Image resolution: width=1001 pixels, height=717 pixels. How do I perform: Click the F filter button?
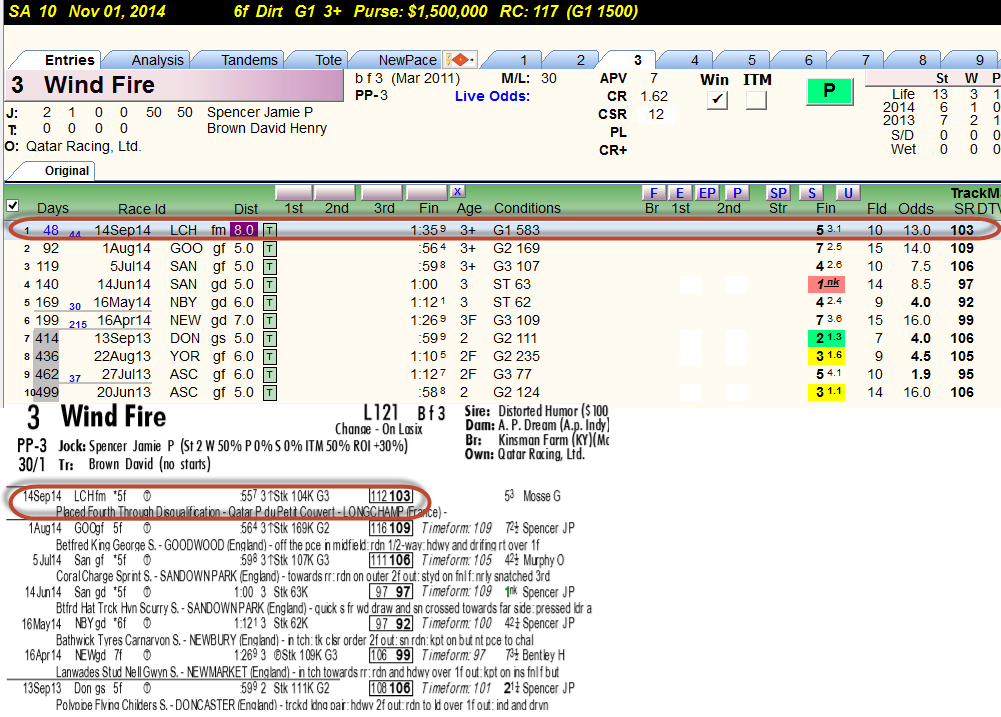point(653,193)
